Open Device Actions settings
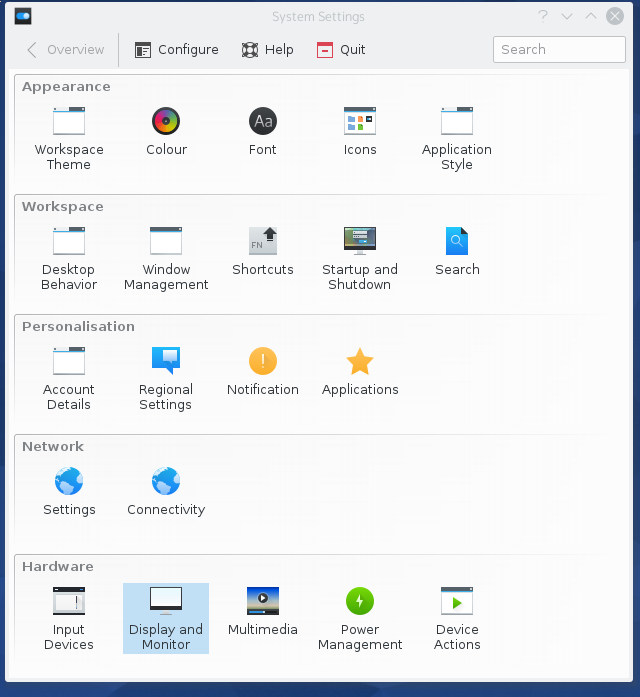The width and height of the screenshot is (640, 697). click(x=457, y=618)
